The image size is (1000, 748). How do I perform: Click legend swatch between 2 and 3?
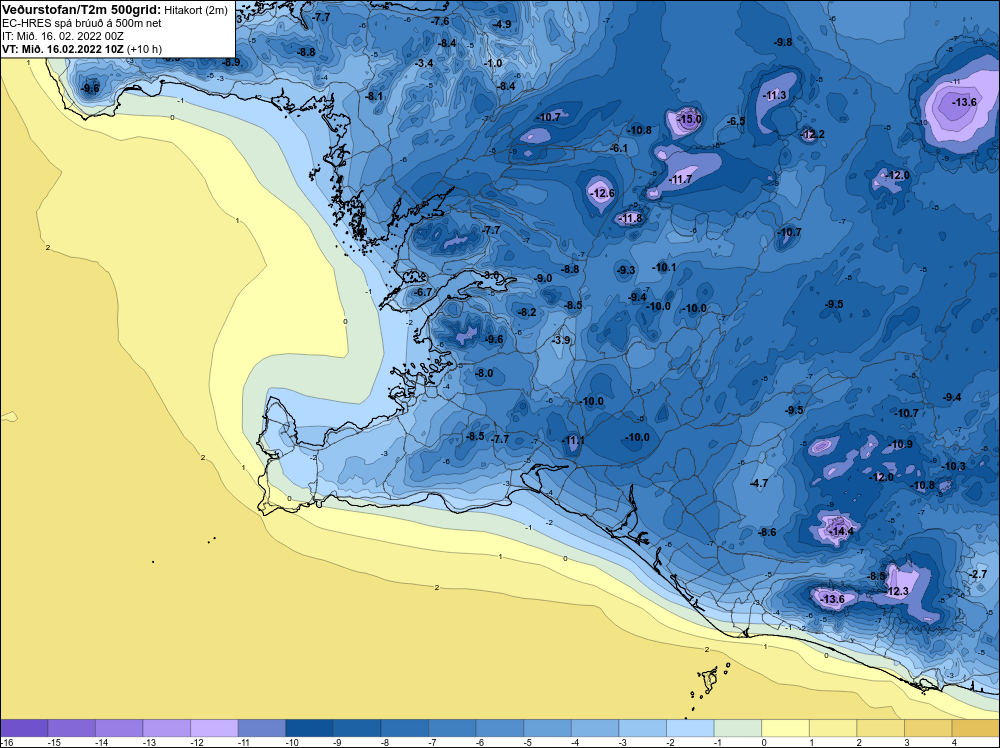[881, 728]
